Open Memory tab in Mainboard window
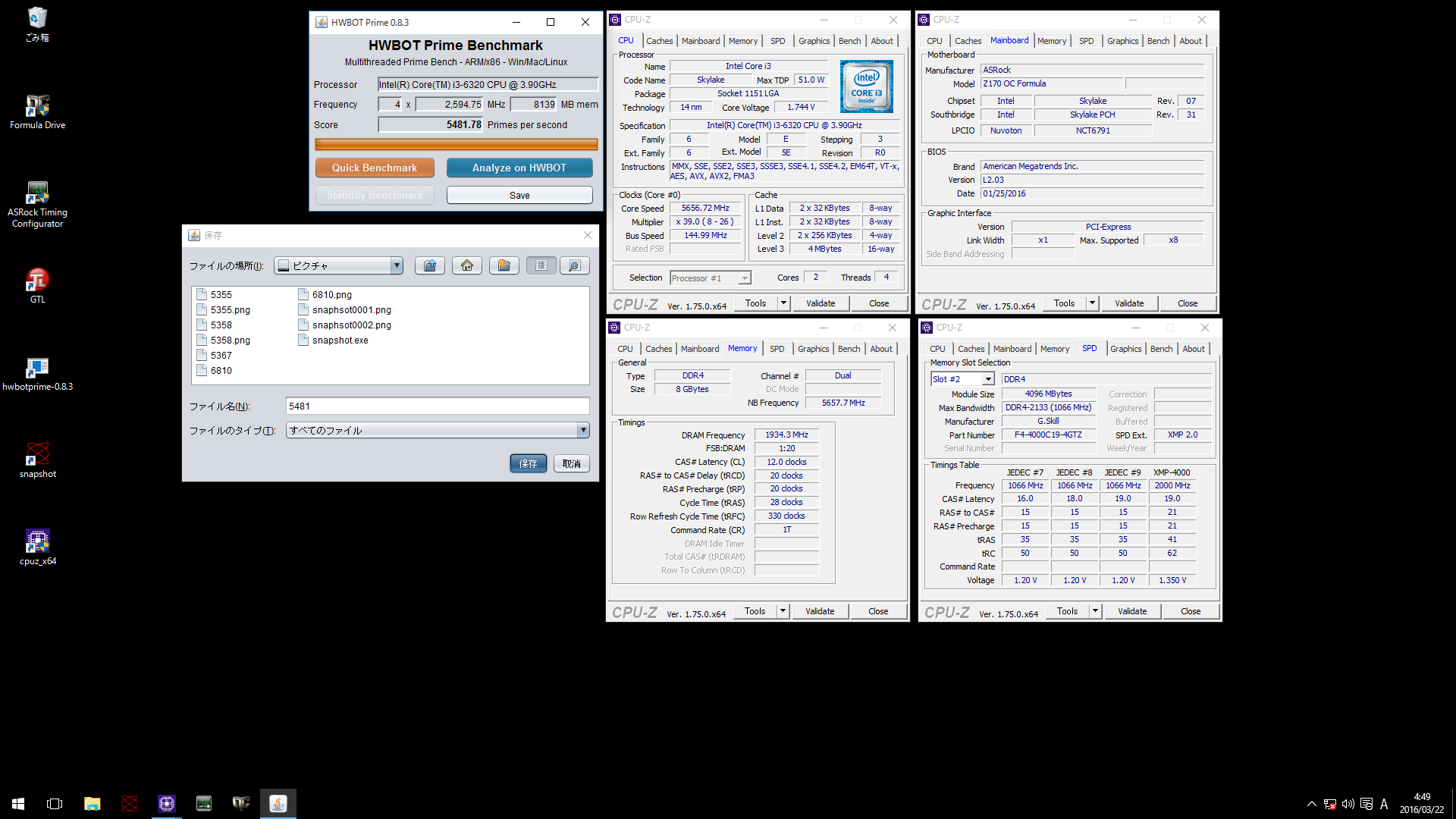The width and height of the screenshot is (1456, 819). [x=1051, y=41]
